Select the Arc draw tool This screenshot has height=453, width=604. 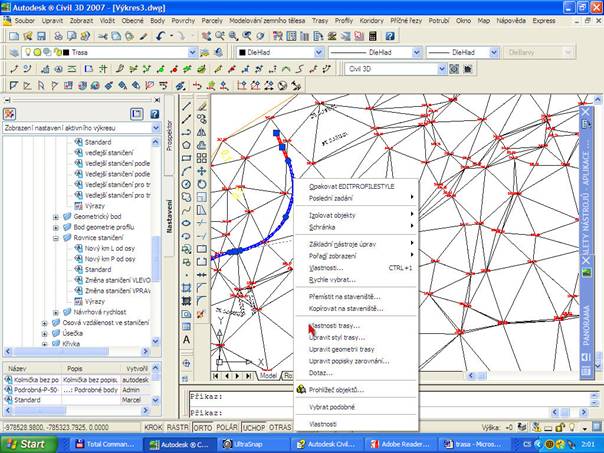pyautogui.click(x=186, y=171)
